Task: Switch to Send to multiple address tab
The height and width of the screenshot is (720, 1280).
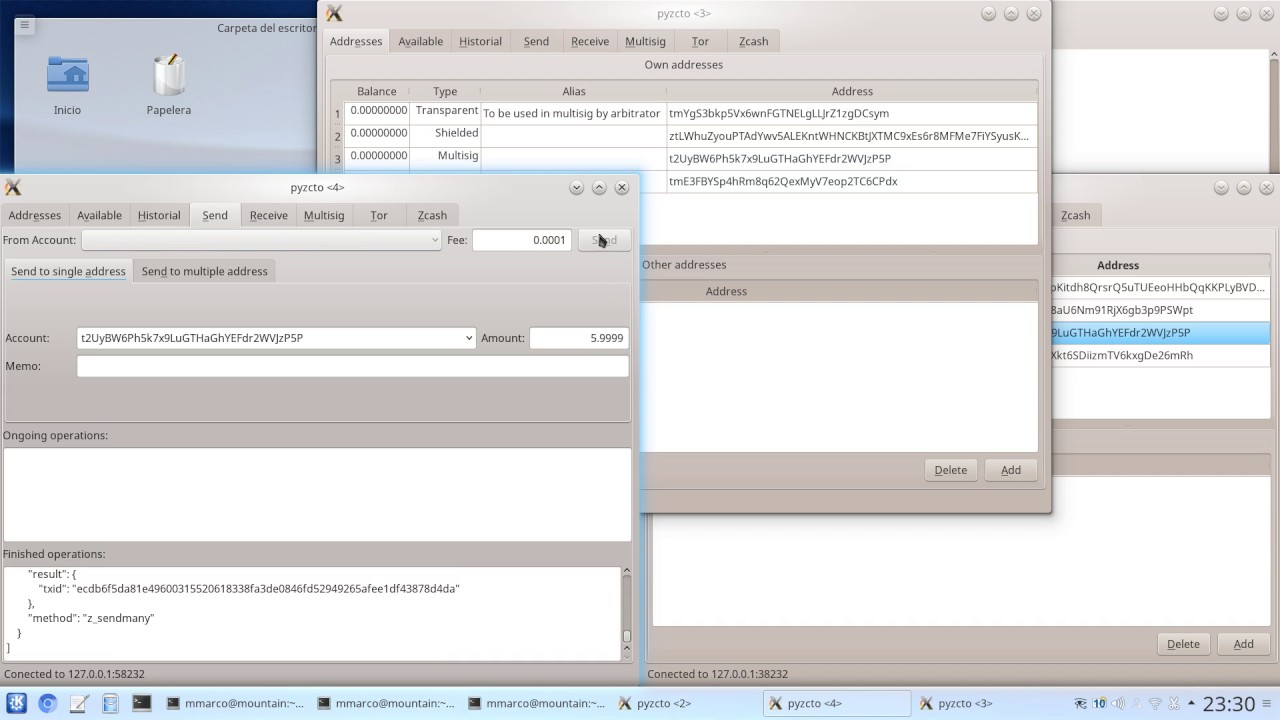Action: (x=205, y=271)
